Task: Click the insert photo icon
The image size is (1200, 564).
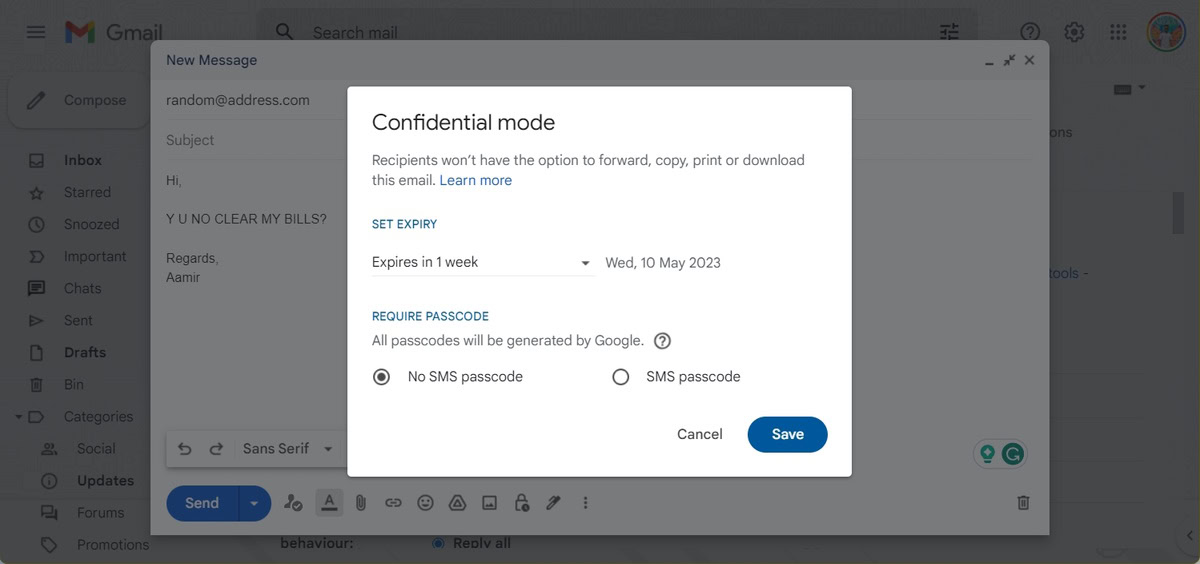Action: point(489,503)
